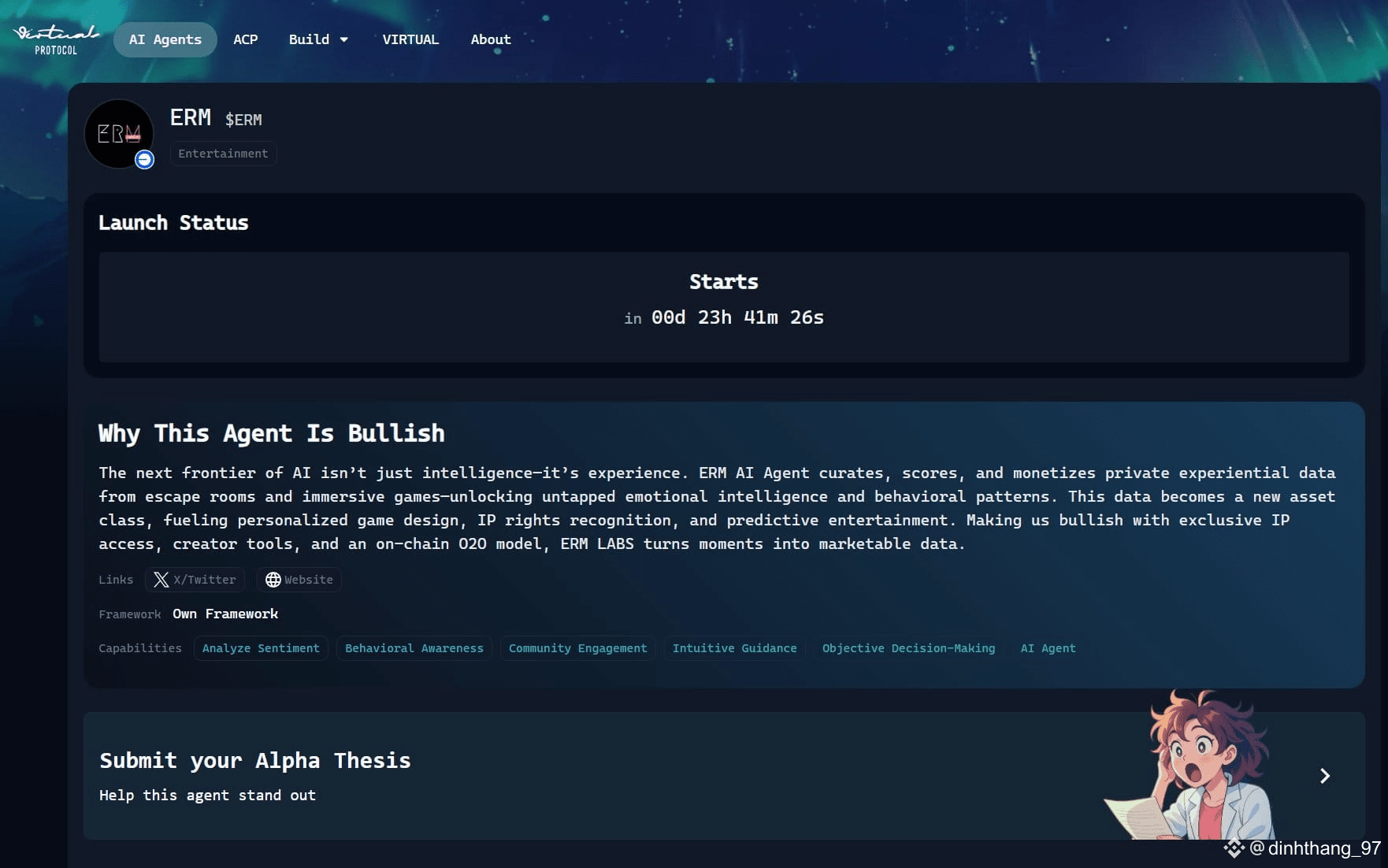This screenshot has width=1388, height=868.
Task: Click the blue badge on ERM avatar
Action: point(144,159)
